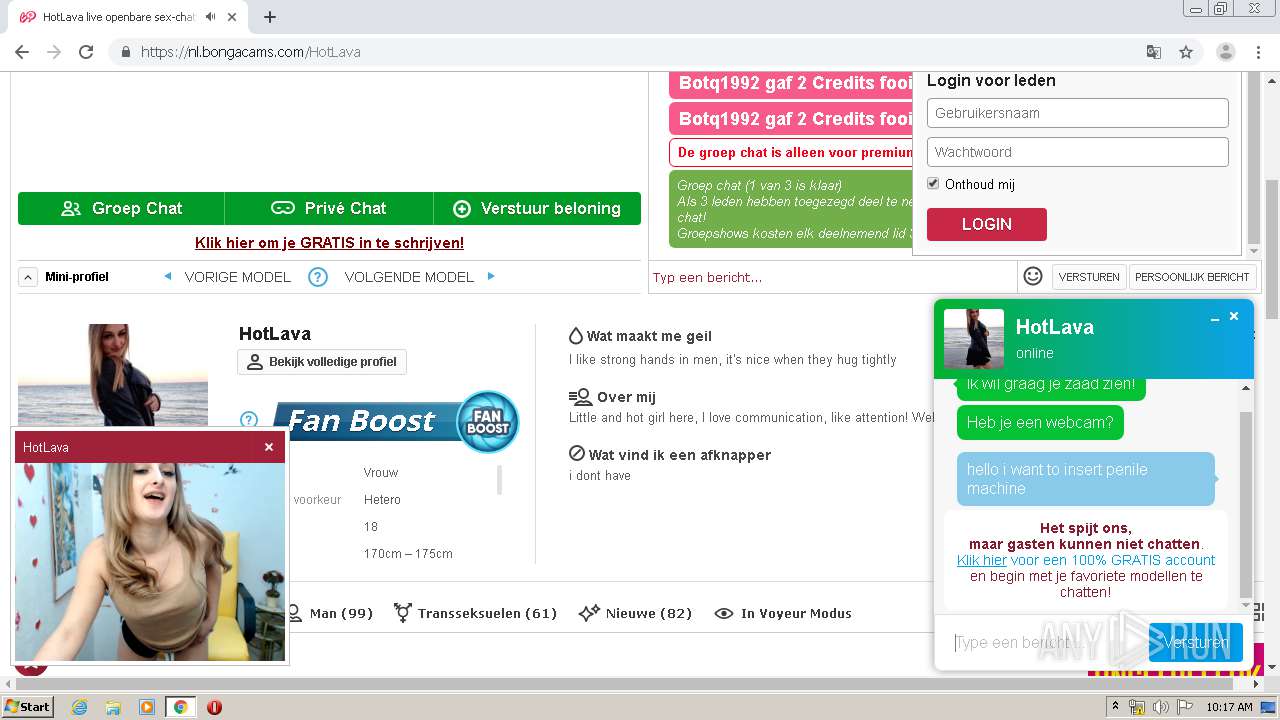Mute the tab audio speaker icon
Screen dimensions: 1280x720
[x=211, y=17]
